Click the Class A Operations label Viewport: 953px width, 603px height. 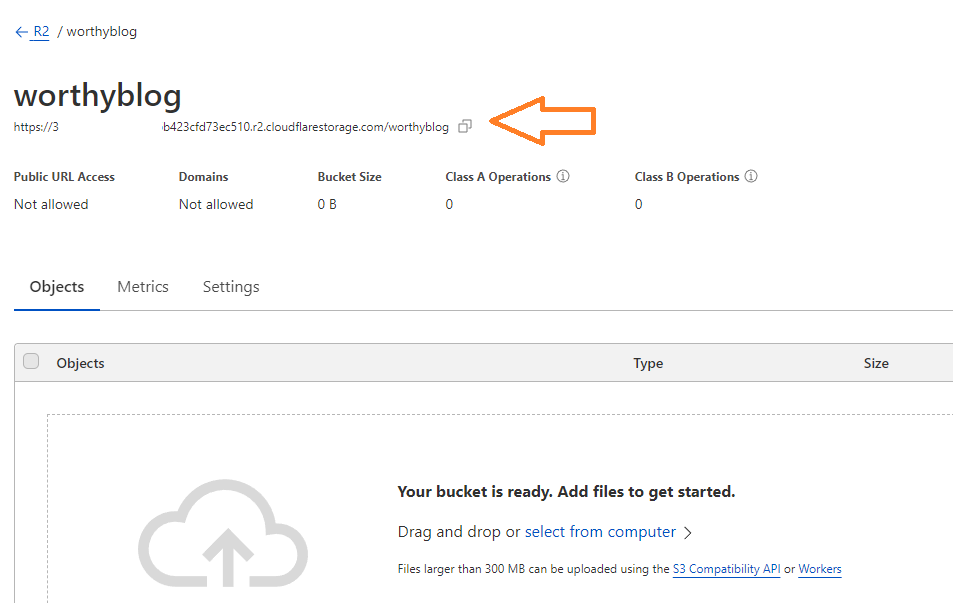coord(498,177)
